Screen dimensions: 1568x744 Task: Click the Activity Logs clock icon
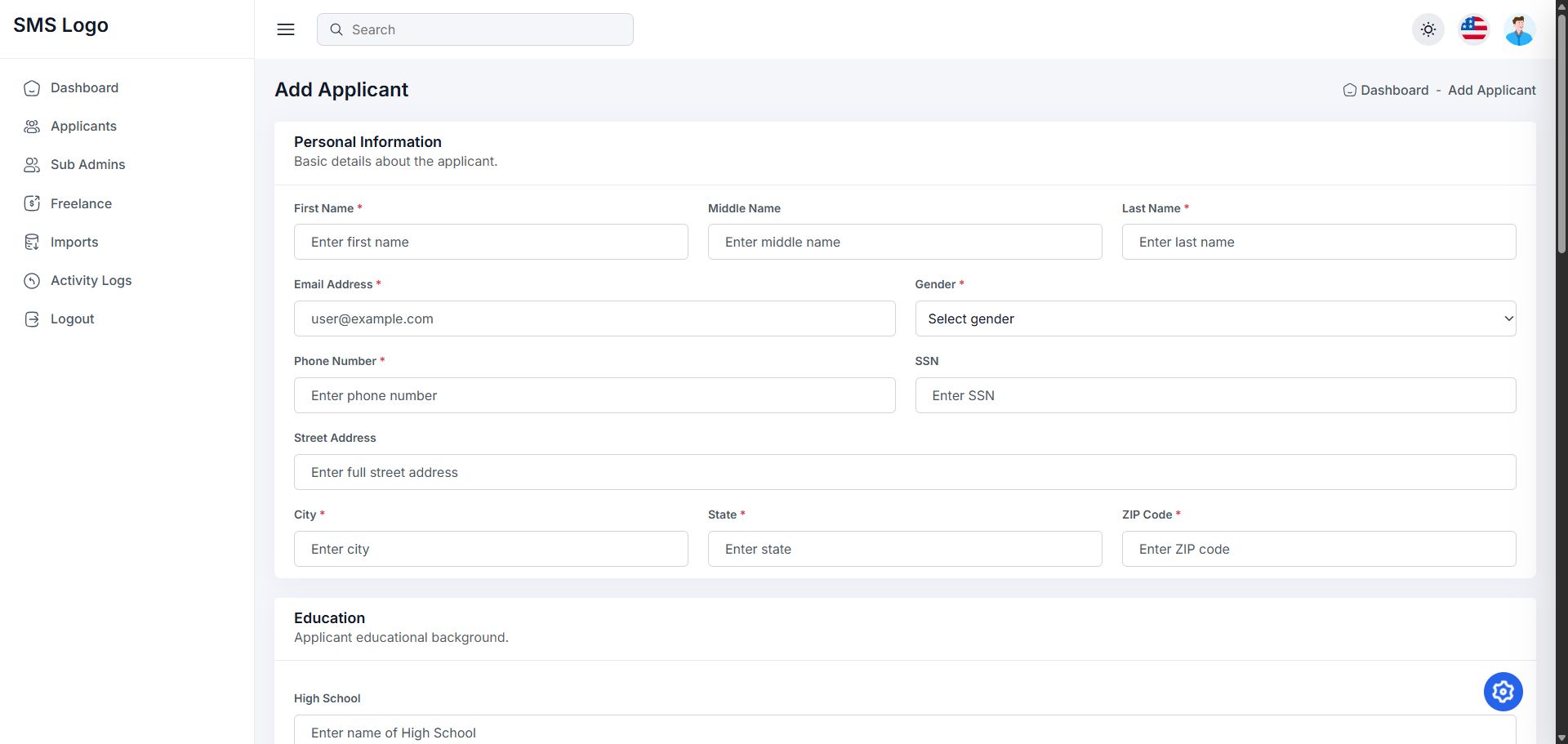click(32, 281)
